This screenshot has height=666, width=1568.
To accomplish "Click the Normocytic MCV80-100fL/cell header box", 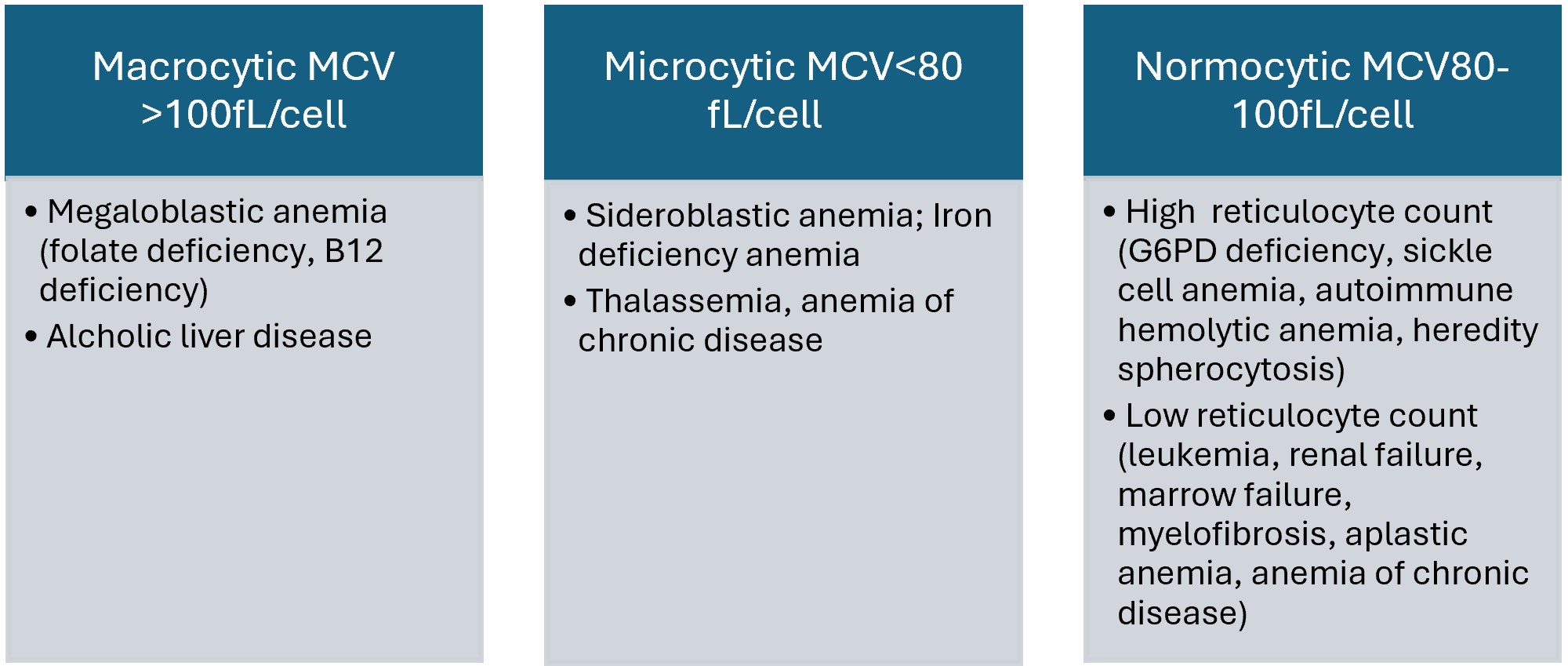I will point(1323,90).
